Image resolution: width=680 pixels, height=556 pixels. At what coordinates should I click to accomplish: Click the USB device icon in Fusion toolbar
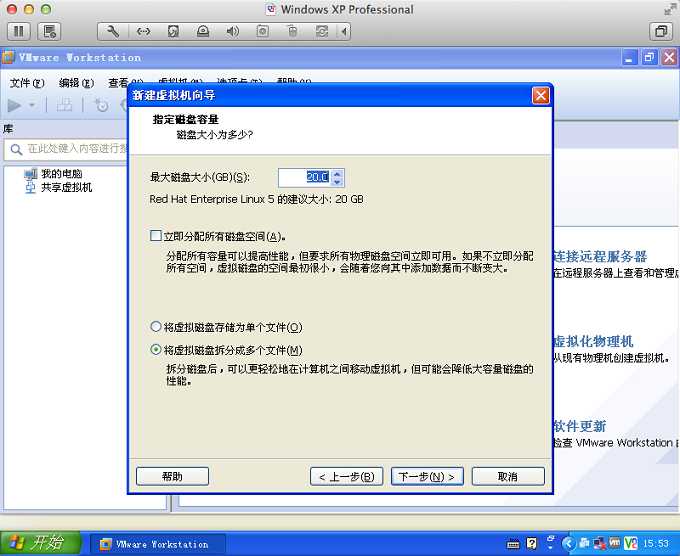tap(292, 31)
